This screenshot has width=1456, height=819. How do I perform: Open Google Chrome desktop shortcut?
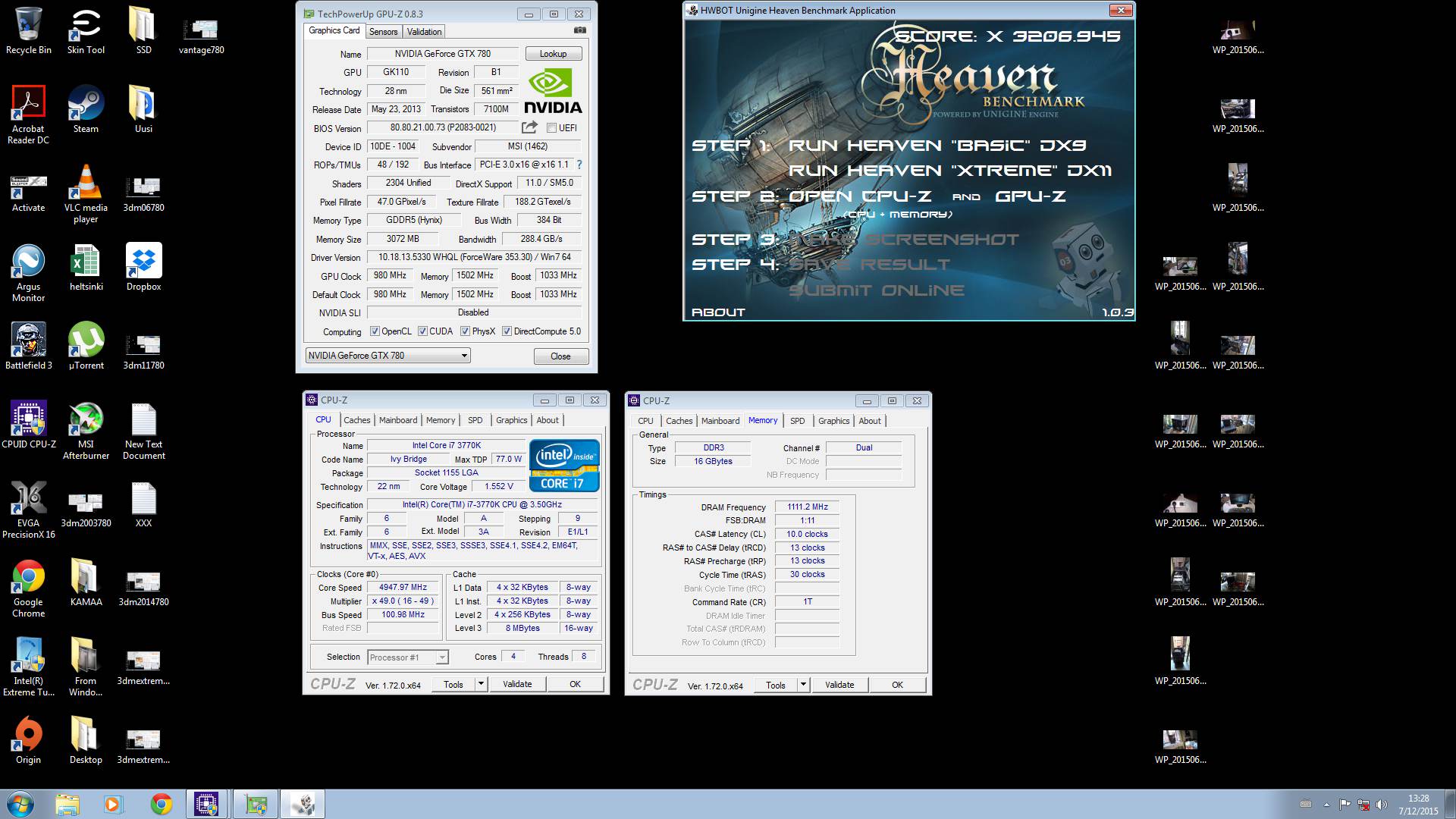tap(29, 588)
